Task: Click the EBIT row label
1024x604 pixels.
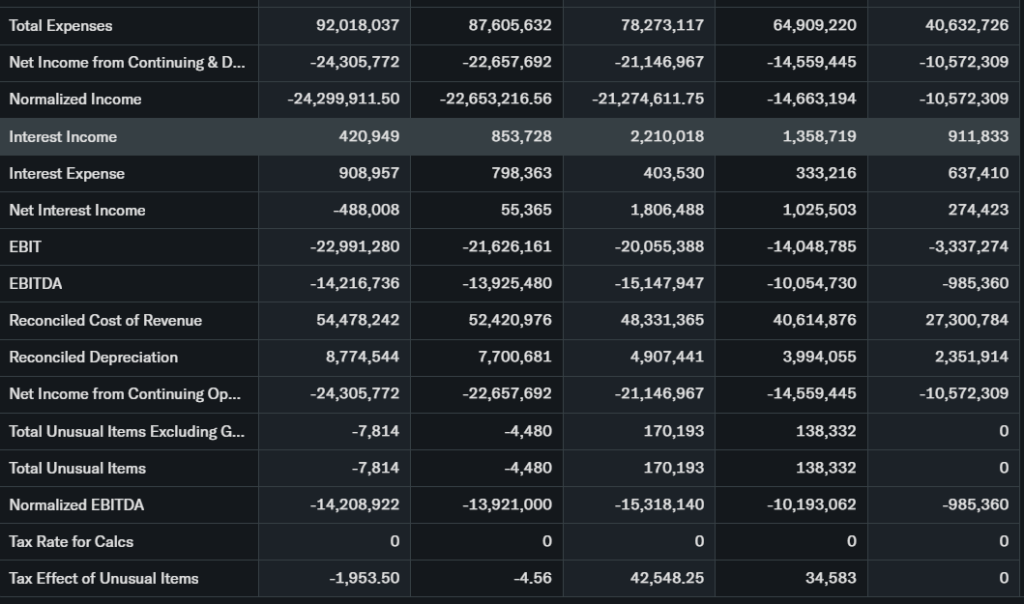Action: pos(25,247)
